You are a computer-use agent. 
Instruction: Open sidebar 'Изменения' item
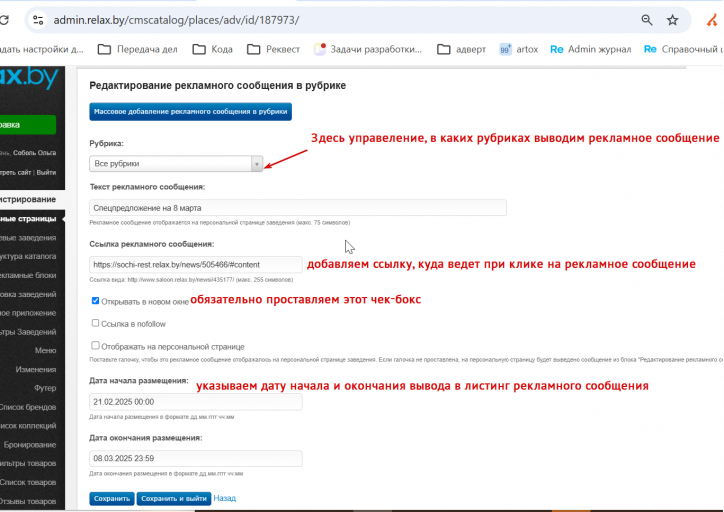coord(36,369)
